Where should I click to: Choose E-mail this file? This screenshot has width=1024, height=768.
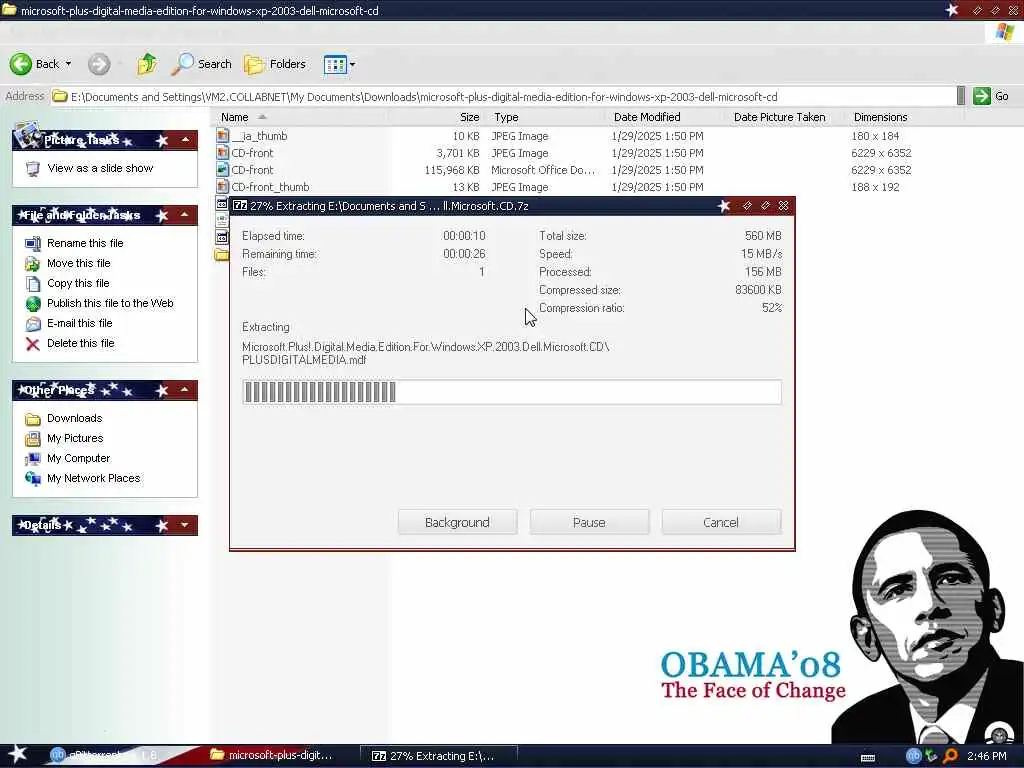click(x=79, y=323)
